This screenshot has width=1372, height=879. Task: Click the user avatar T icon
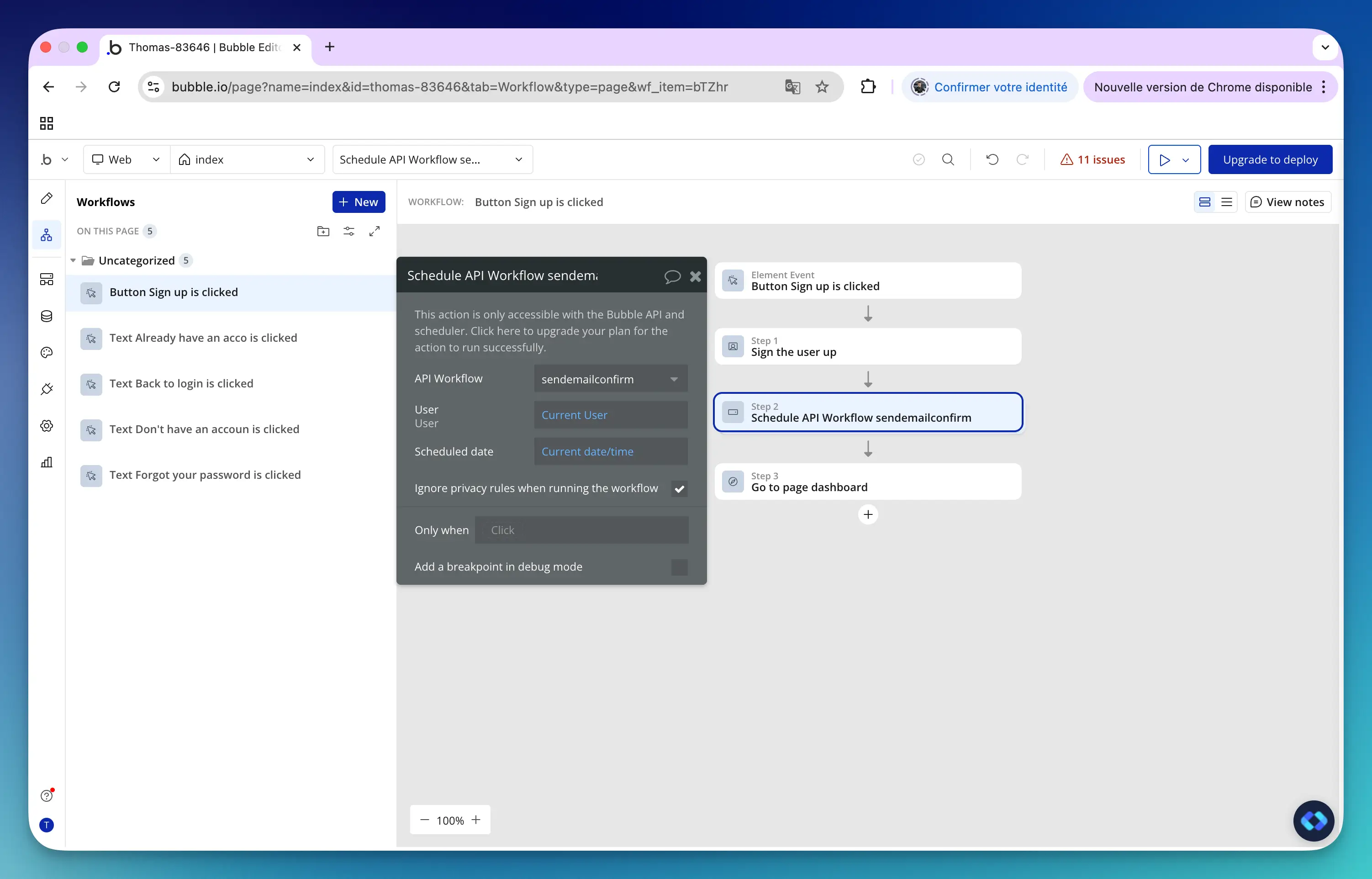pos(47,825)
